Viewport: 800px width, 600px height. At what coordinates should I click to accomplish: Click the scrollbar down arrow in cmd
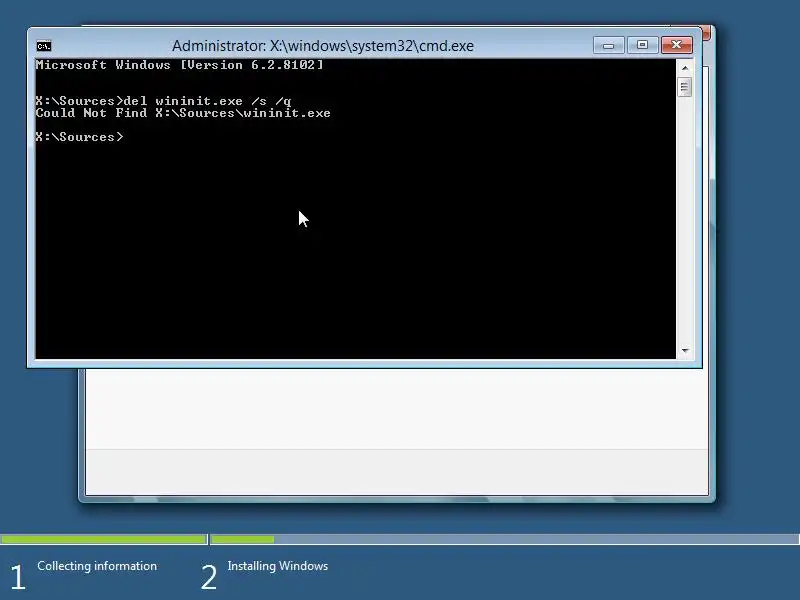(685, 351)
